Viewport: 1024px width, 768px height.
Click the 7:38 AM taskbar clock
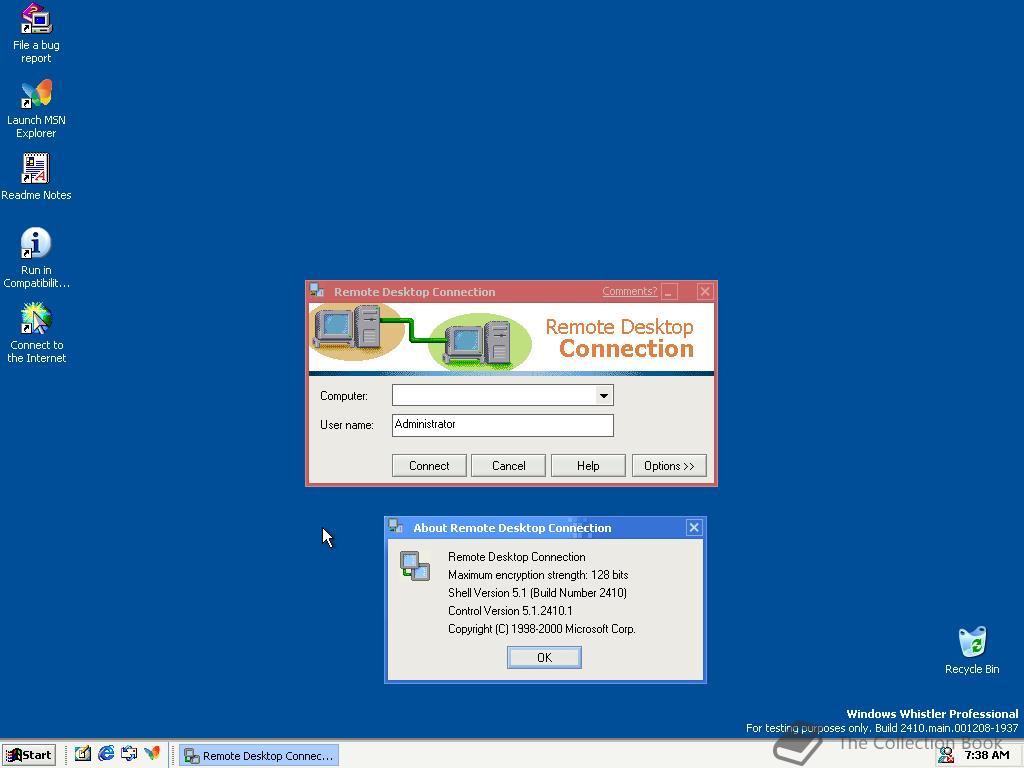pyautogui.click(x=987, y=755)
